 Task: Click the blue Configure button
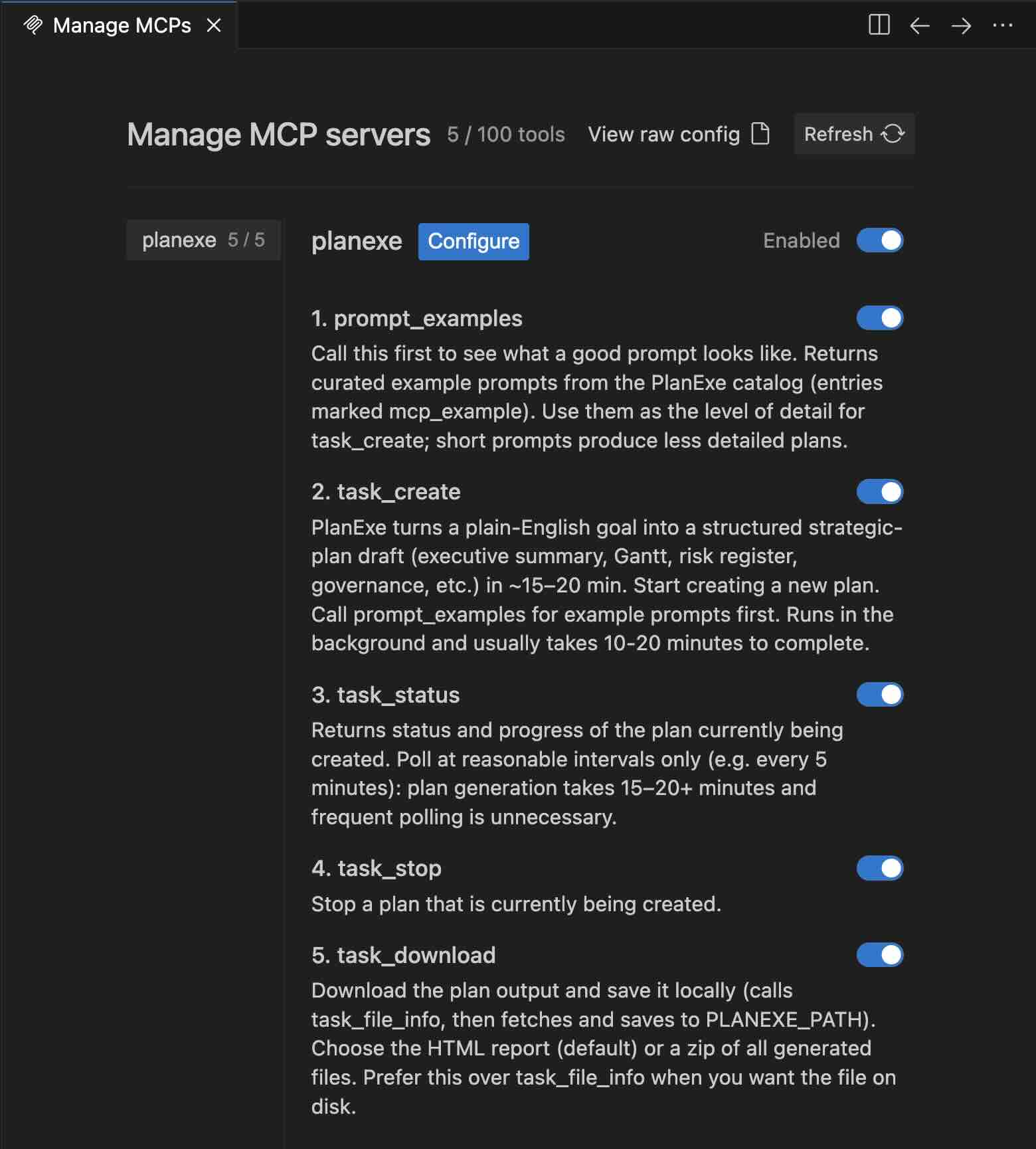(474, 241)
